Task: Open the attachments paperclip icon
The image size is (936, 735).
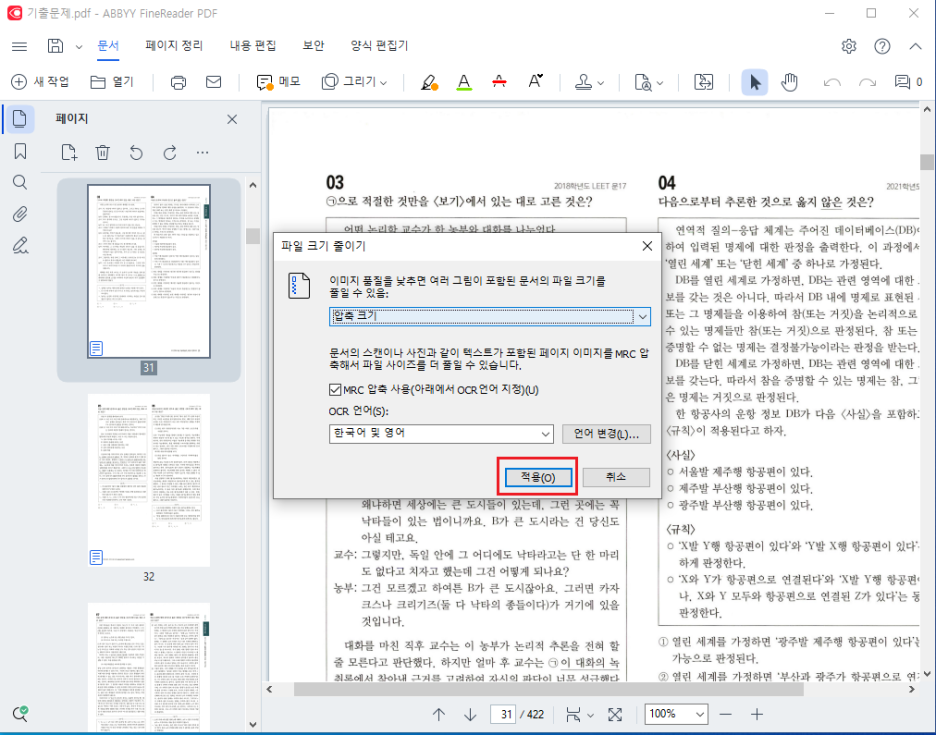Action: tap(20, 214)
